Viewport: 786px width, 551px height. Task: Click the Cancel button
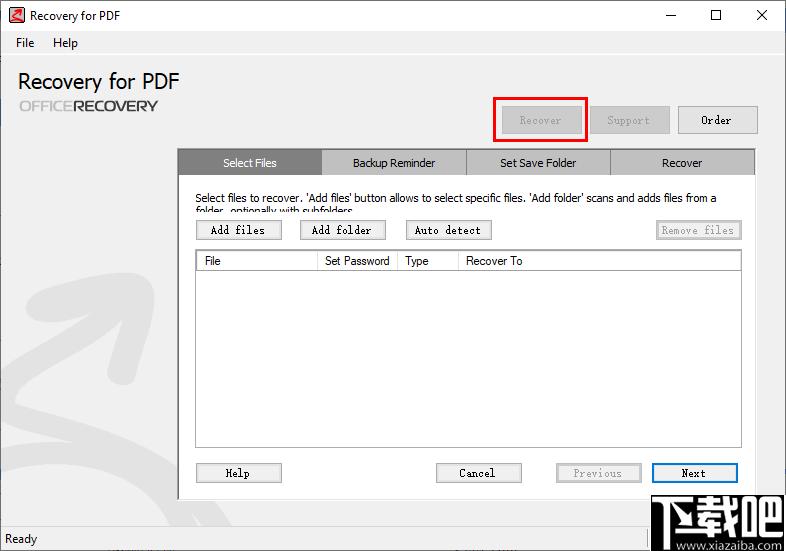point(479,473)
